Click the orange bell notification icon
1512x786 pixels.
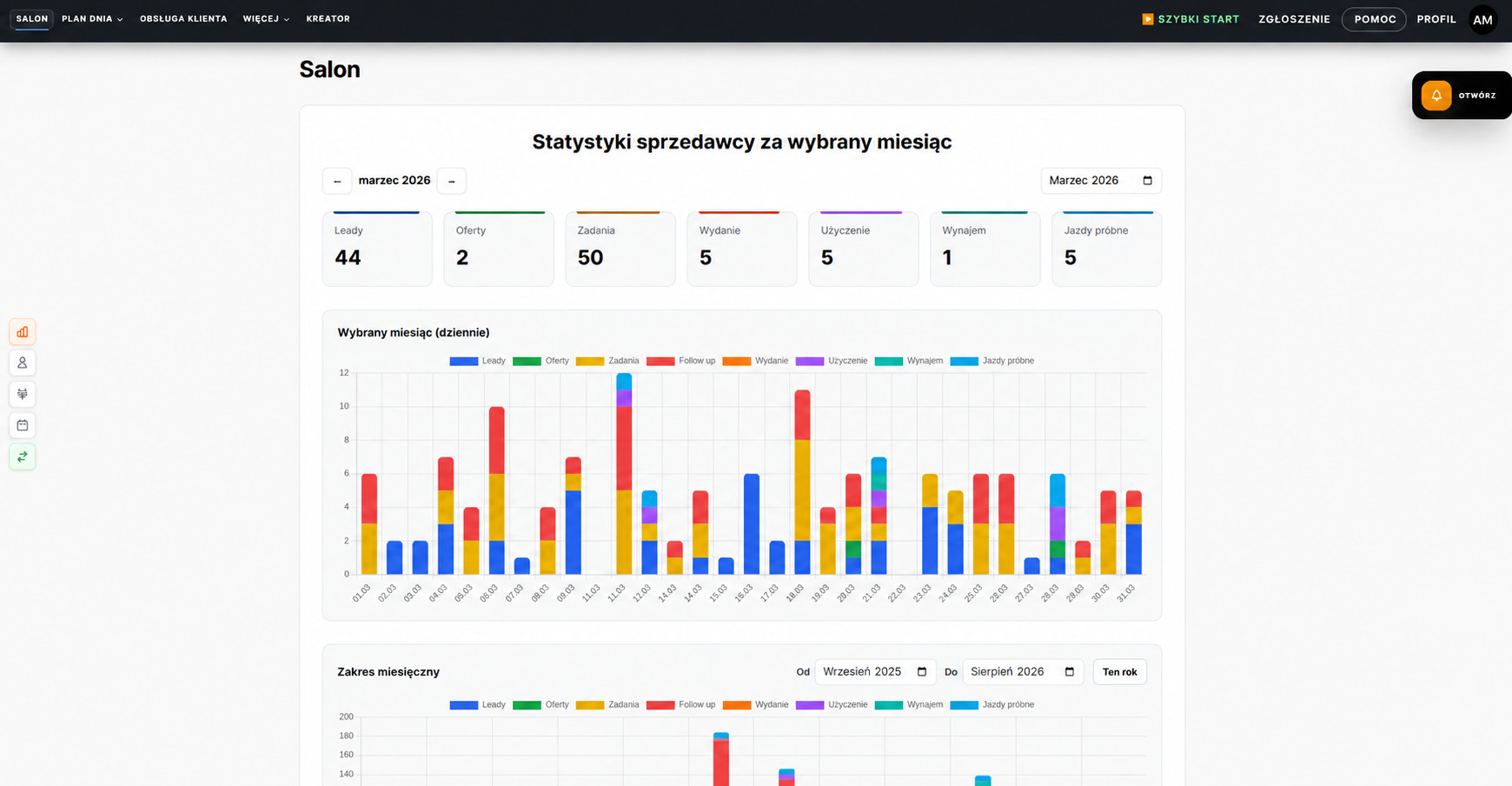coord(1436,96)
